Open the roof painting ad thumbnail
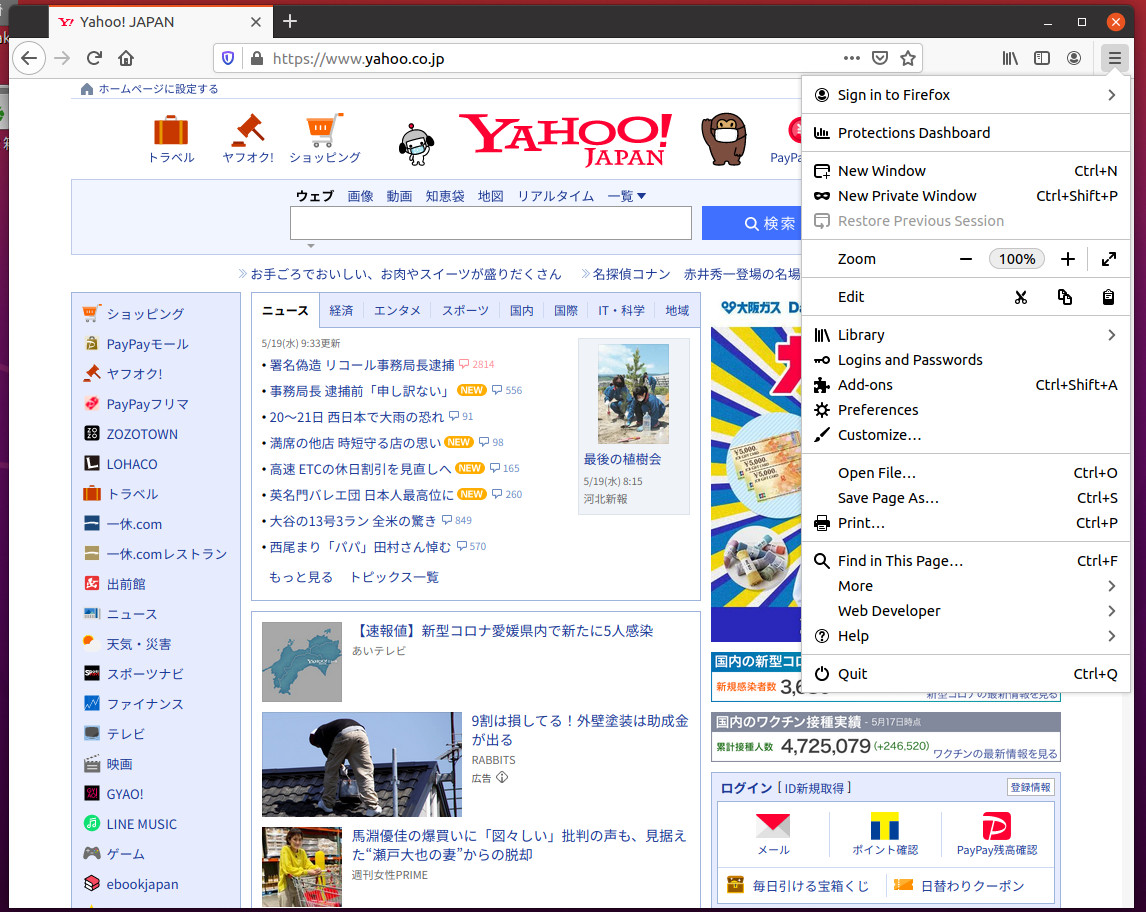This screenshot has width=1146, height=912. tap(362, 764)
